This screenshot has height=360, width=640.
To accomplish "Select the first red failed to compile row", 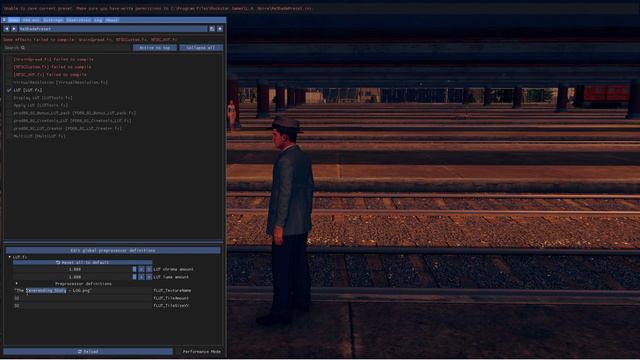I will point(53,60).
